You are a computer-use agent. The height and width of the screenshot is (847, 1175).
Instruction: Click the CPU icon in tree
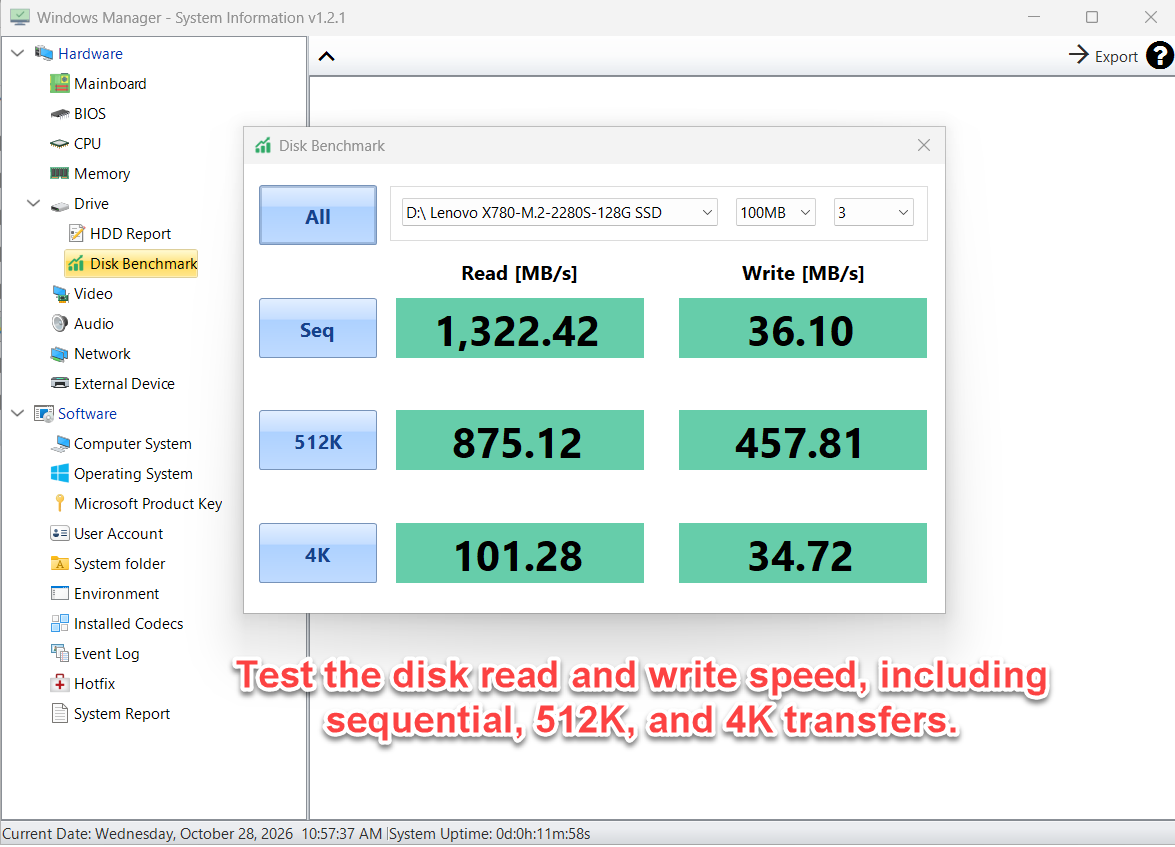coord(59,144)
